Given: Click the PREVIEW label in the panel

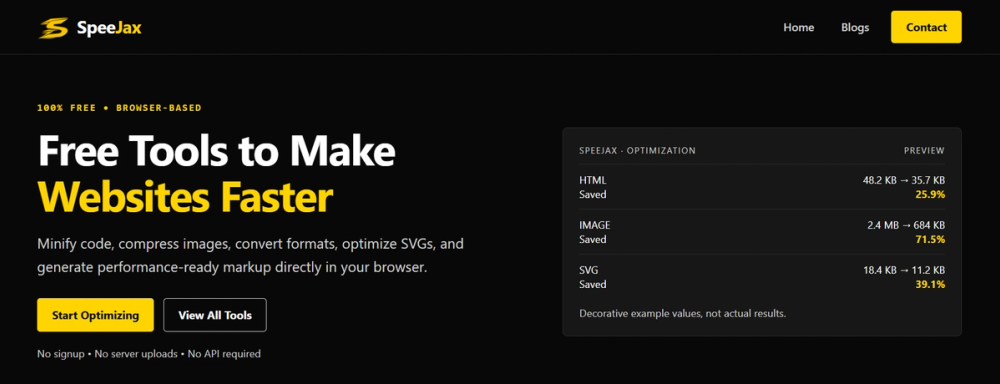Looking at the screenshot, I should click(x=924, y=151).
